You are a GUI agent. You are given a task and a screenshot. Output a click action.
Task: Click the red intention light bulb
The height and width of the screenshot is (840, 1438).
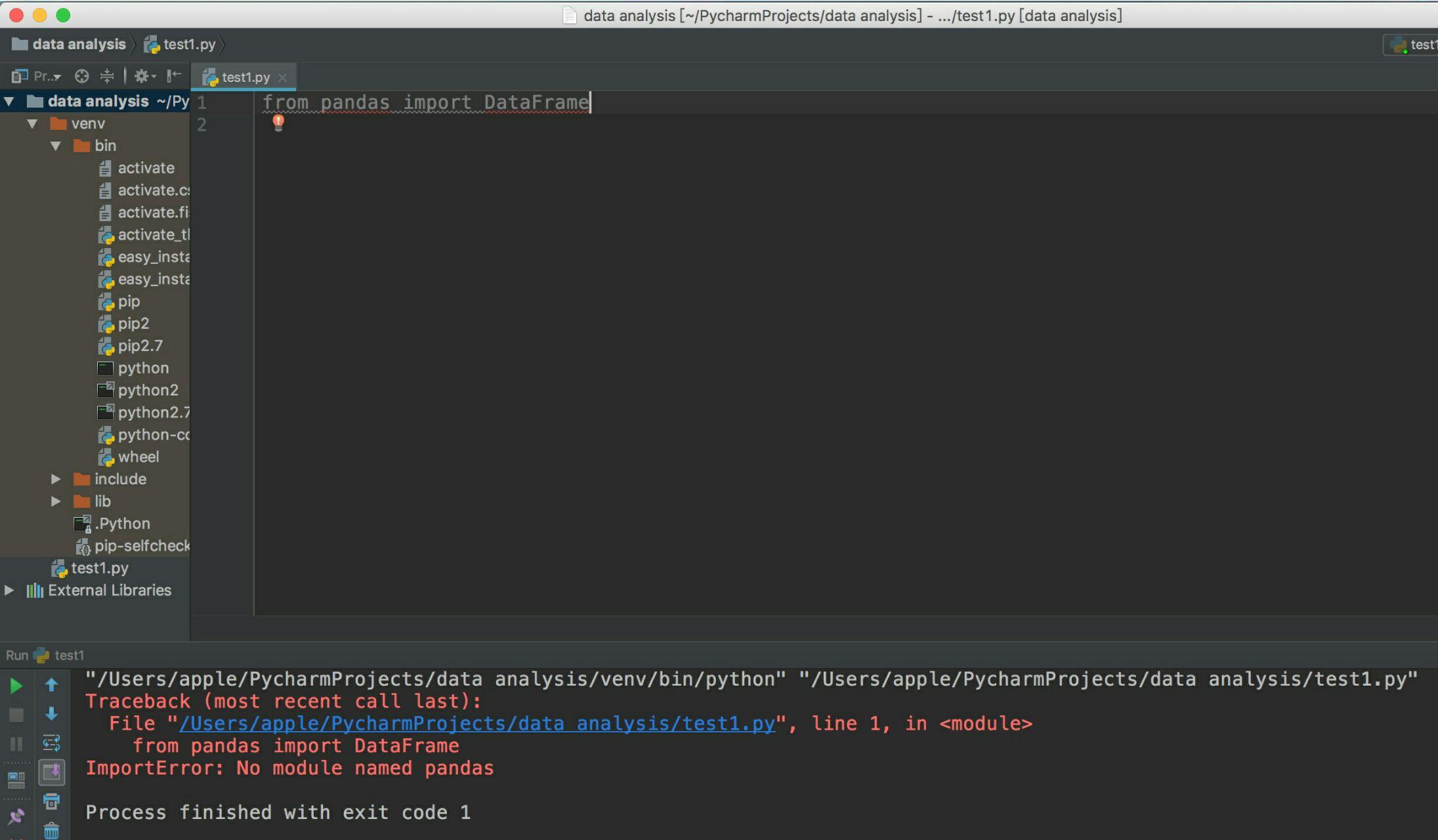(278, 123)
